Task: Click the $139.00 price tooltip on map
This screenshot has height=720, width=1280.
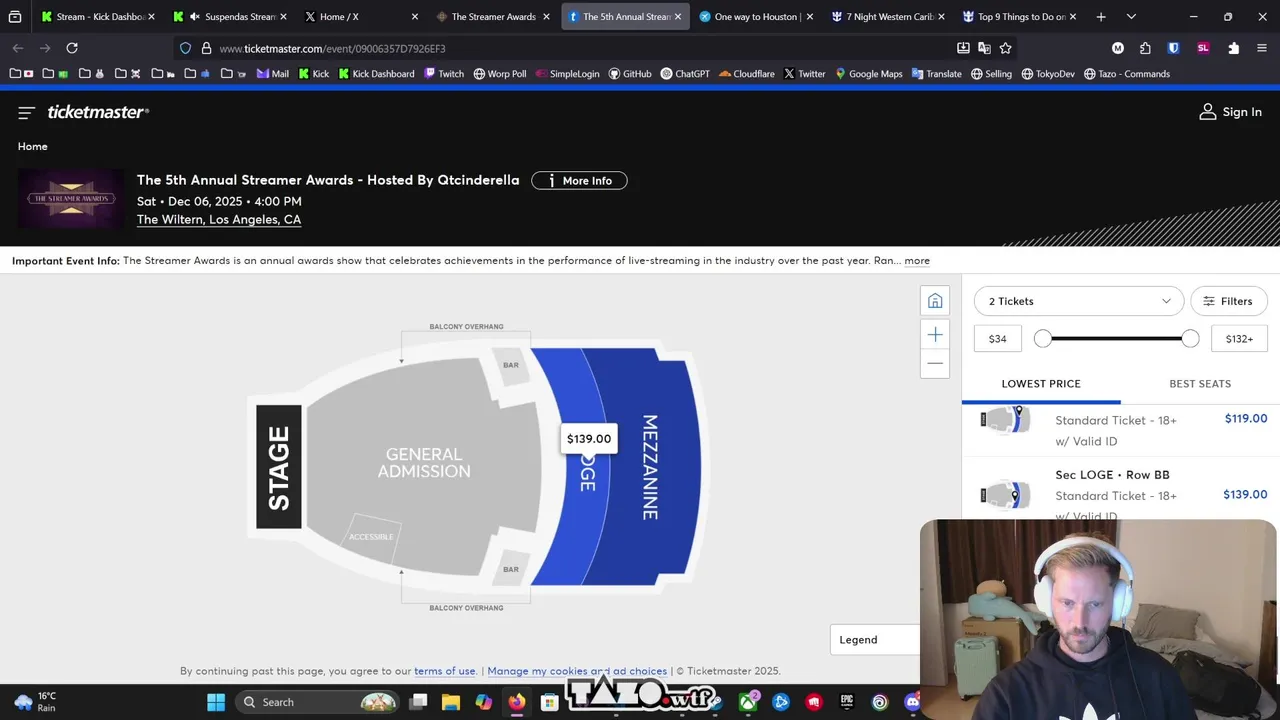Action: pos(589,439)
